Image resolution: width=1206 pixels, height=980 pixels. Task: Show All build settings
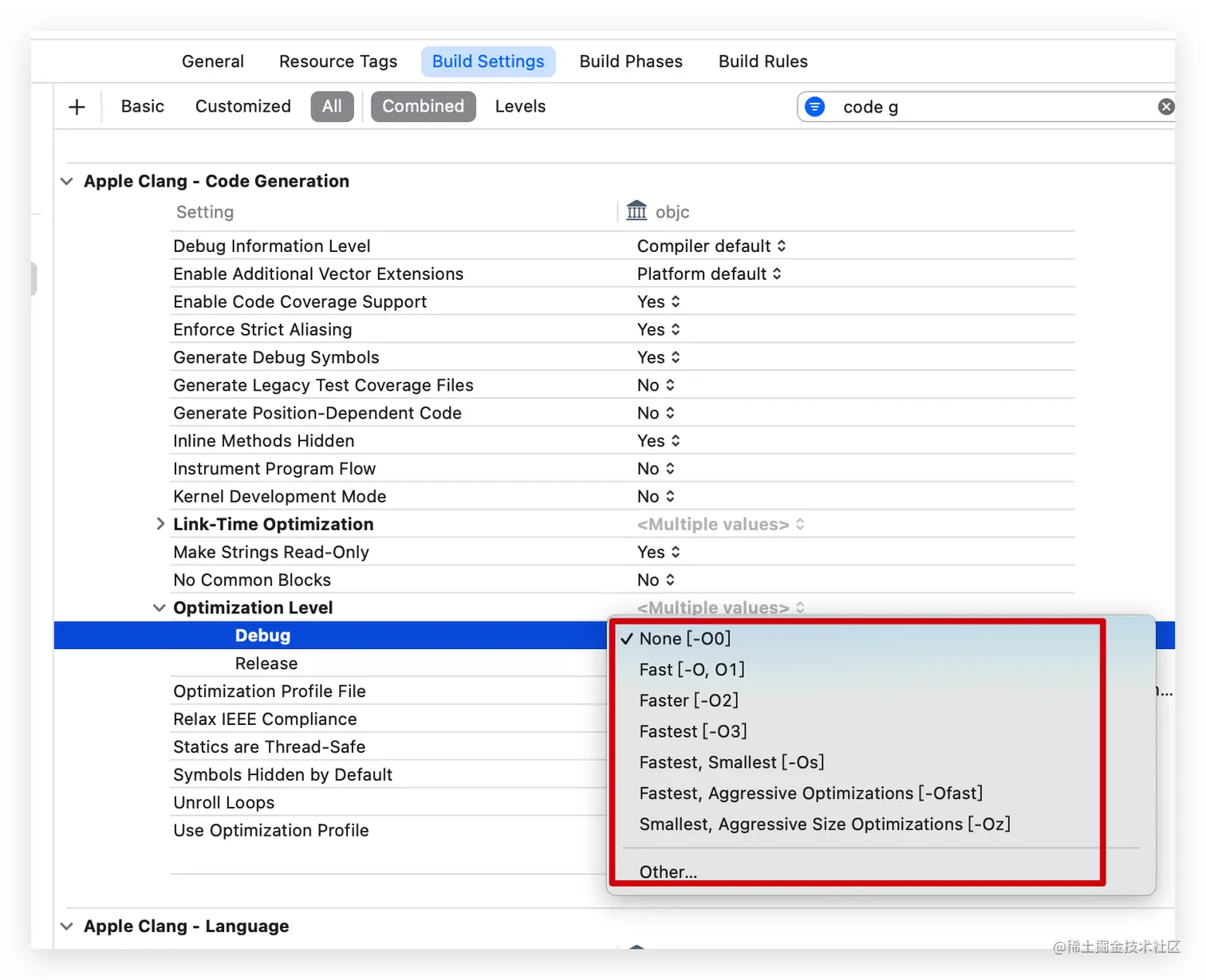(x=332, y=107)
